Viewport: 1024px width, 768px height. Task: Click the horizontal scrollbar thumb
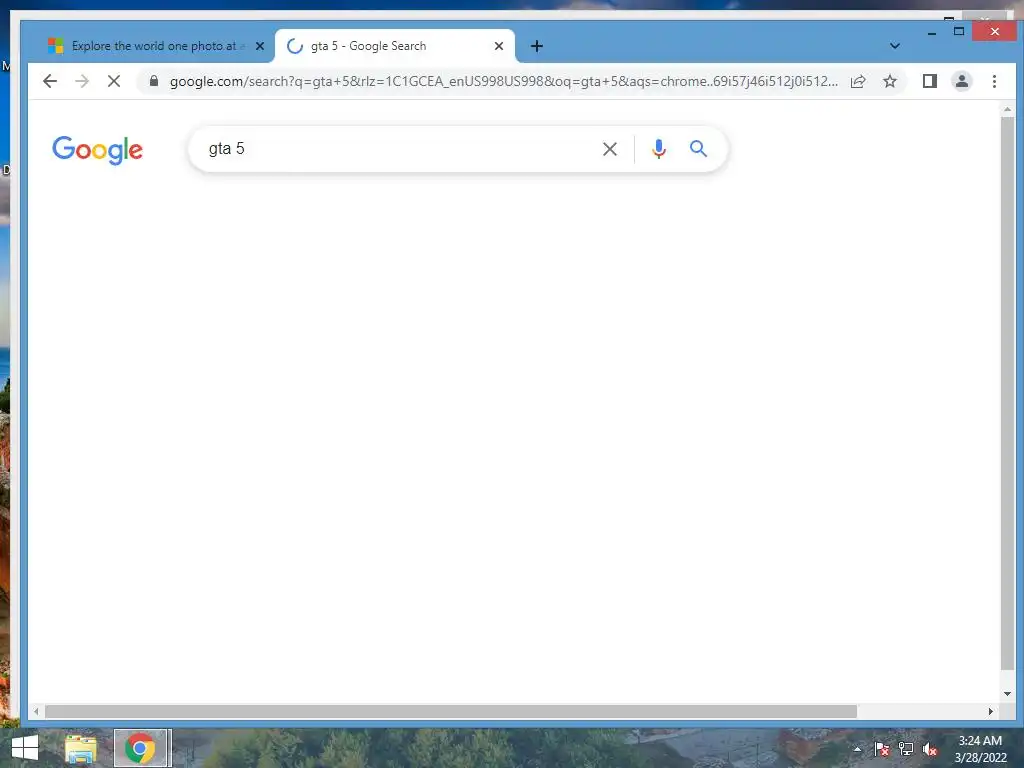[451, 711]
